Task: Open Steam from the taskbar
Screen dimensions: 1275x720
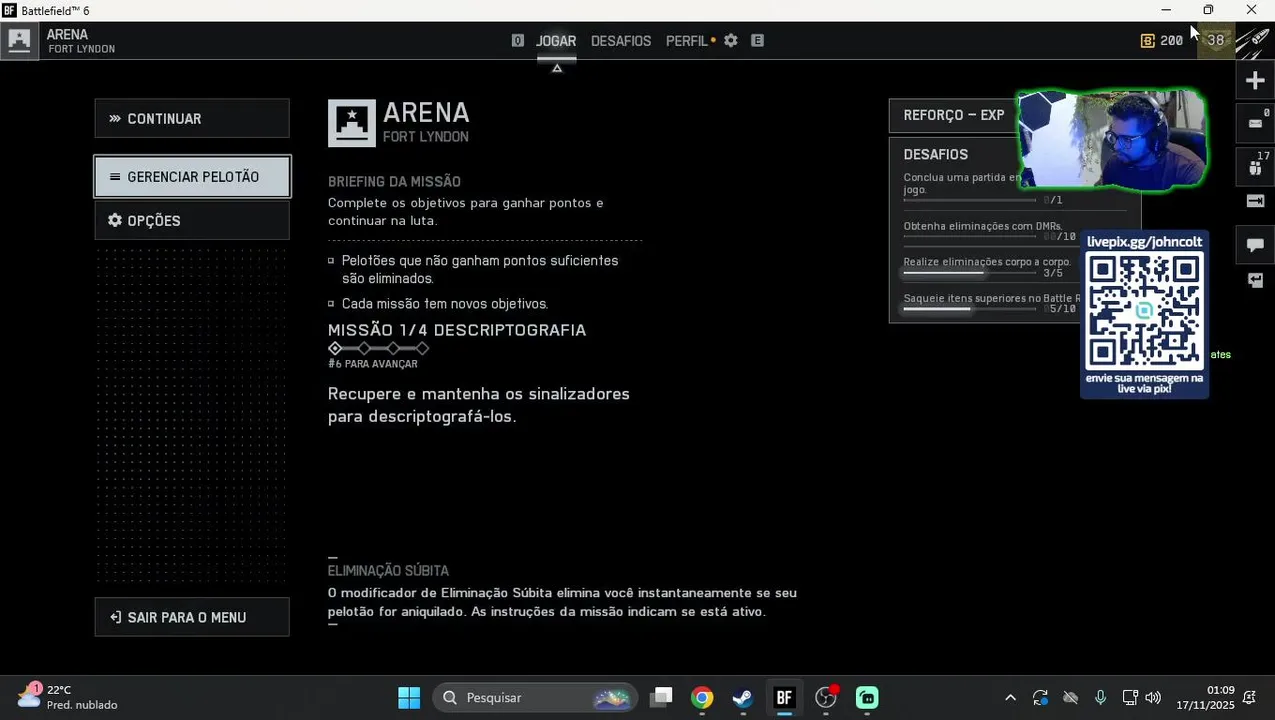Action: pos(743,697)
